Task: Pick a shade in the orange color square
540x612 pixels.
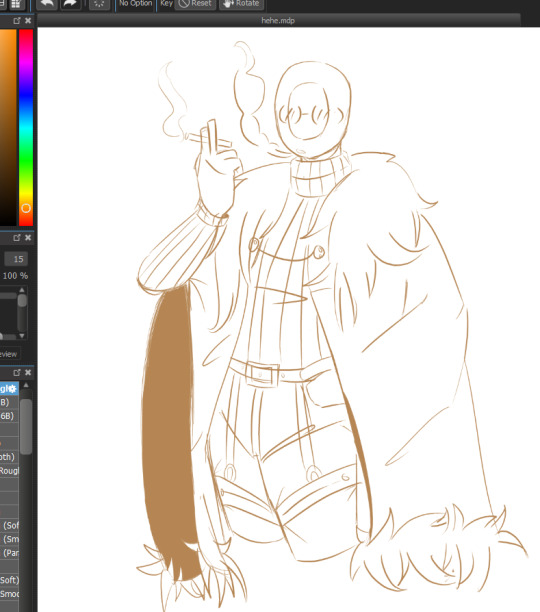Action: pos(8,128)
